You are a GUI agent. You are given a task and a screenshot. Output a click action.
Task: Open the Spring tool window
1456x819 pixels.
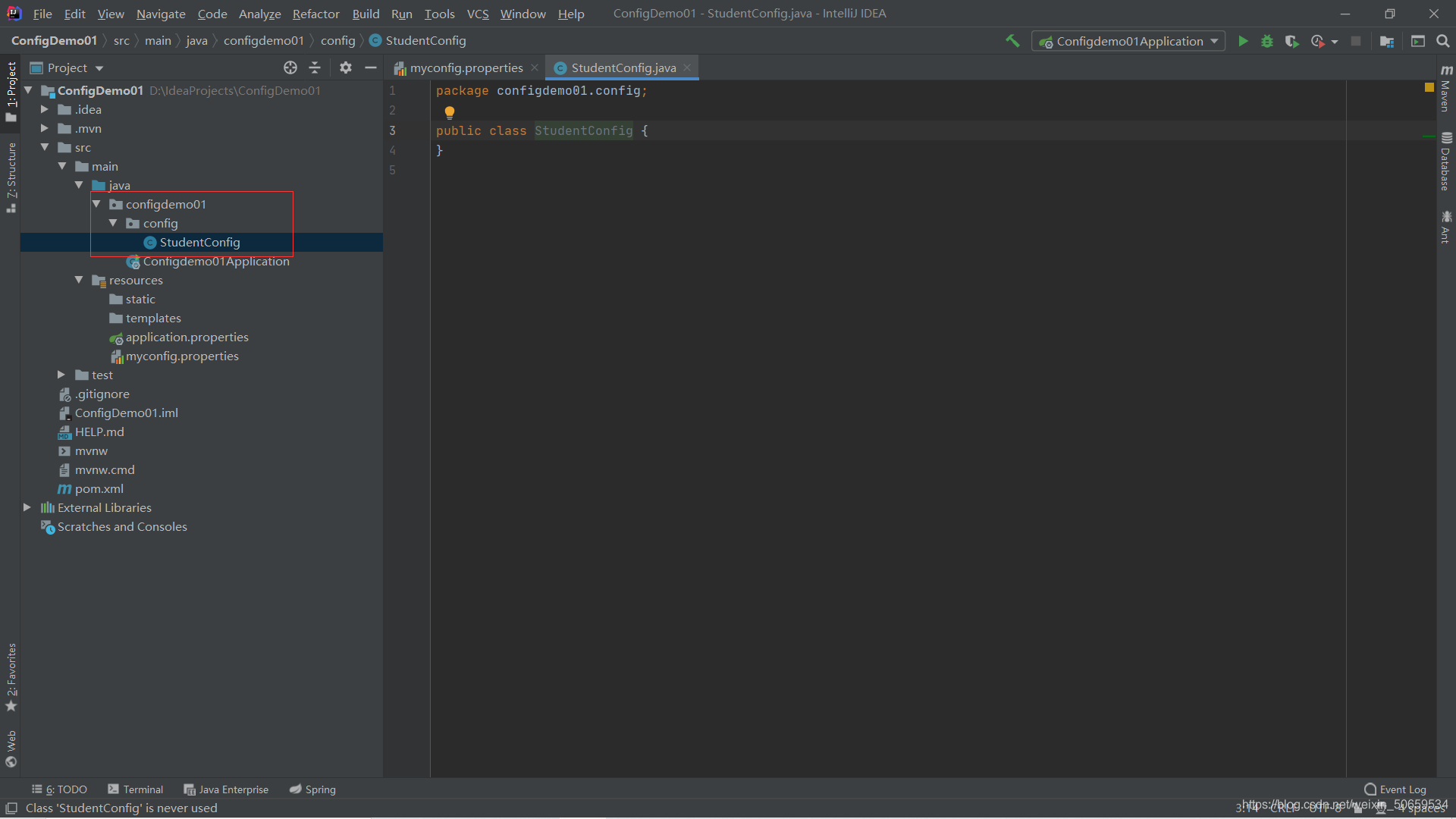click(x=312, y=789)
